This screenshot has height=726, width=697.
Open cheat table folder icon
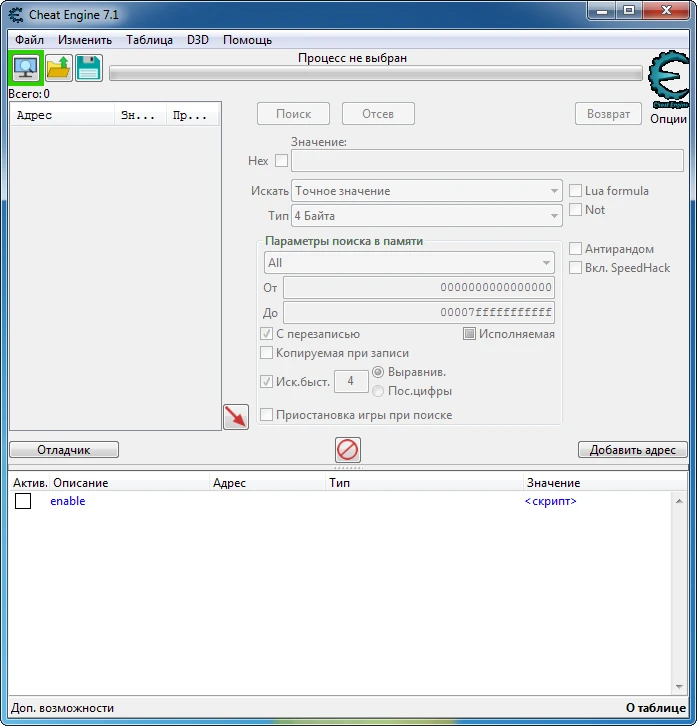(x=58, y=68)
